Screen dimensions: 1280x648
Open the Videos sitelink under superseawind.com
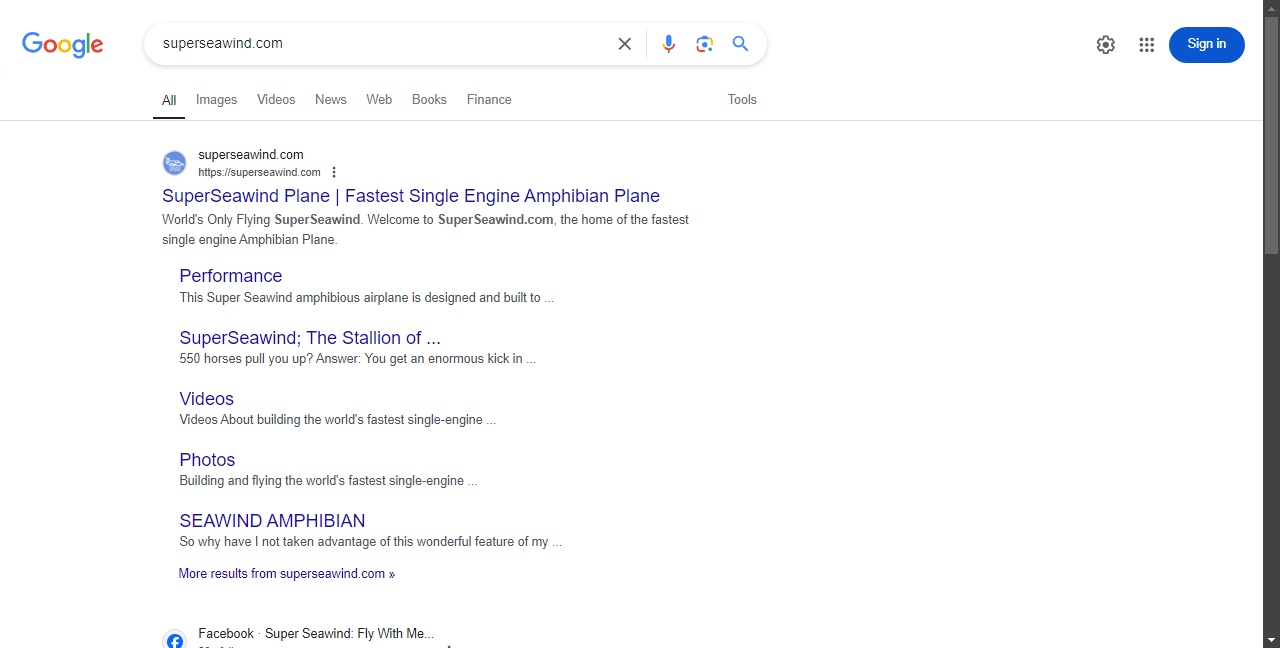pyautogui.click(x=207, y=399)
